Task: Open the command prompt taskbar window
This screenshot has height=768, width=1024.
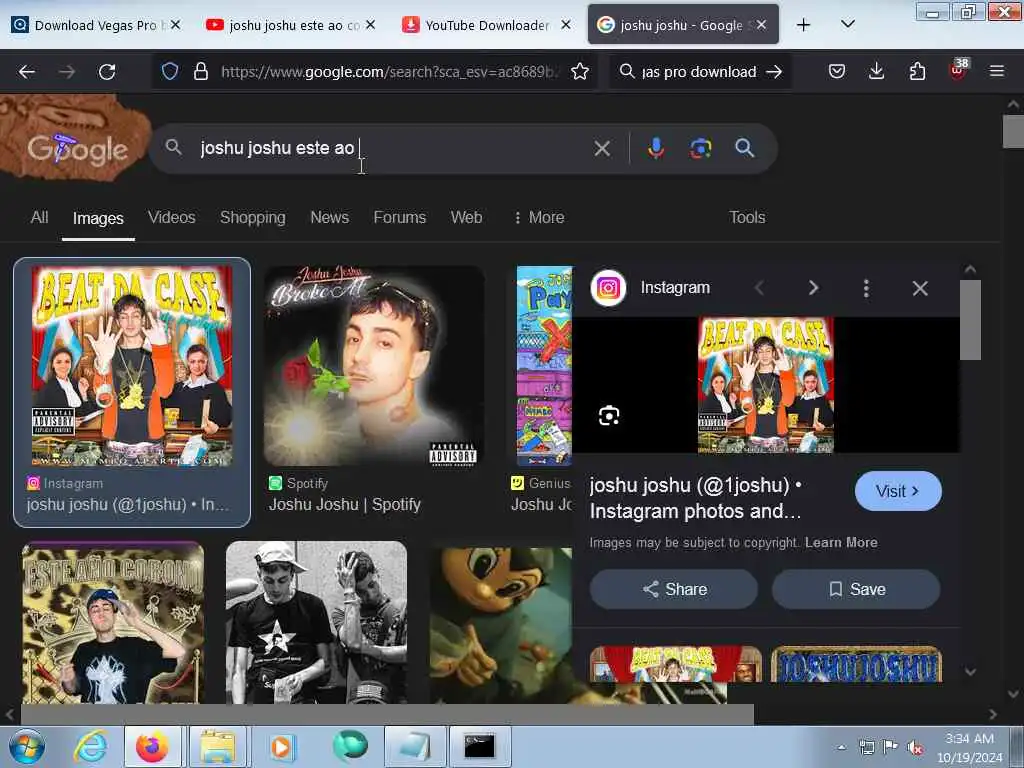Action: [480, 746]
